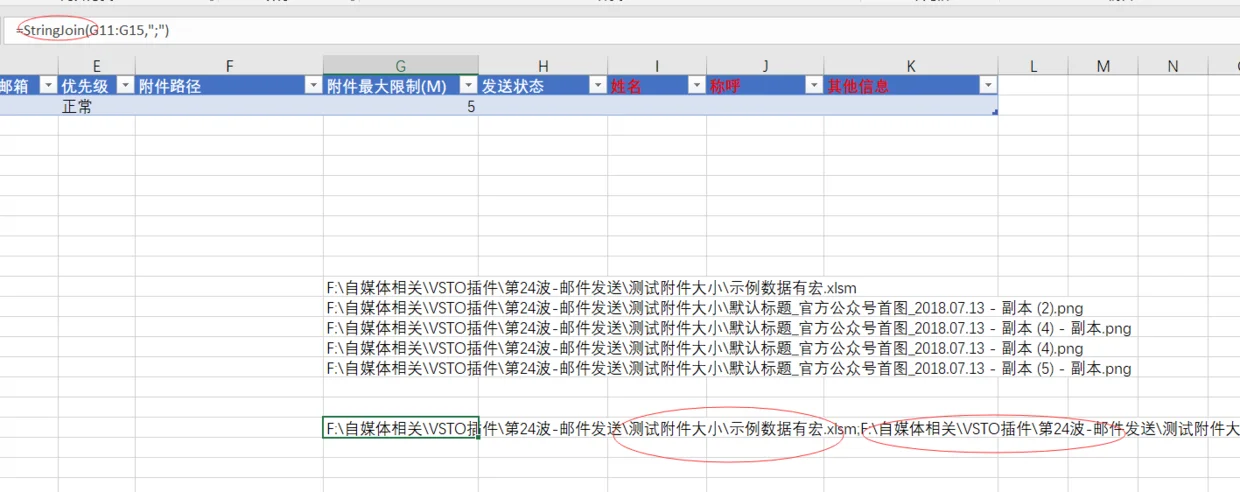Click the 附件最大限制(M) header cell
This screenshot has width=1240, height=492.
coord(401,86)
